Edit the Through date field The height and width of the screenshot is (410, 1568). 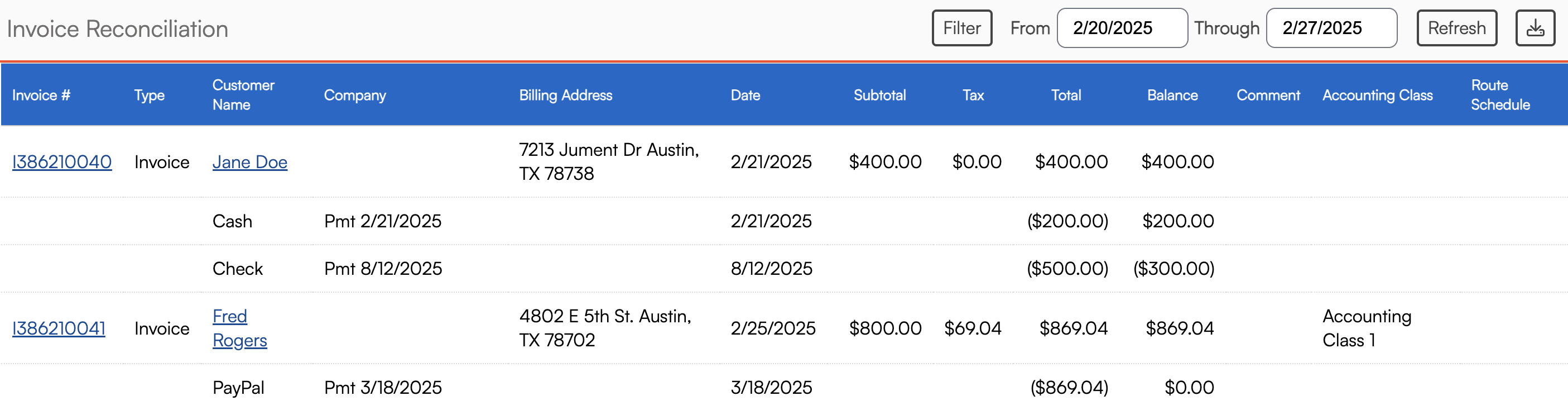[1331, 28]
